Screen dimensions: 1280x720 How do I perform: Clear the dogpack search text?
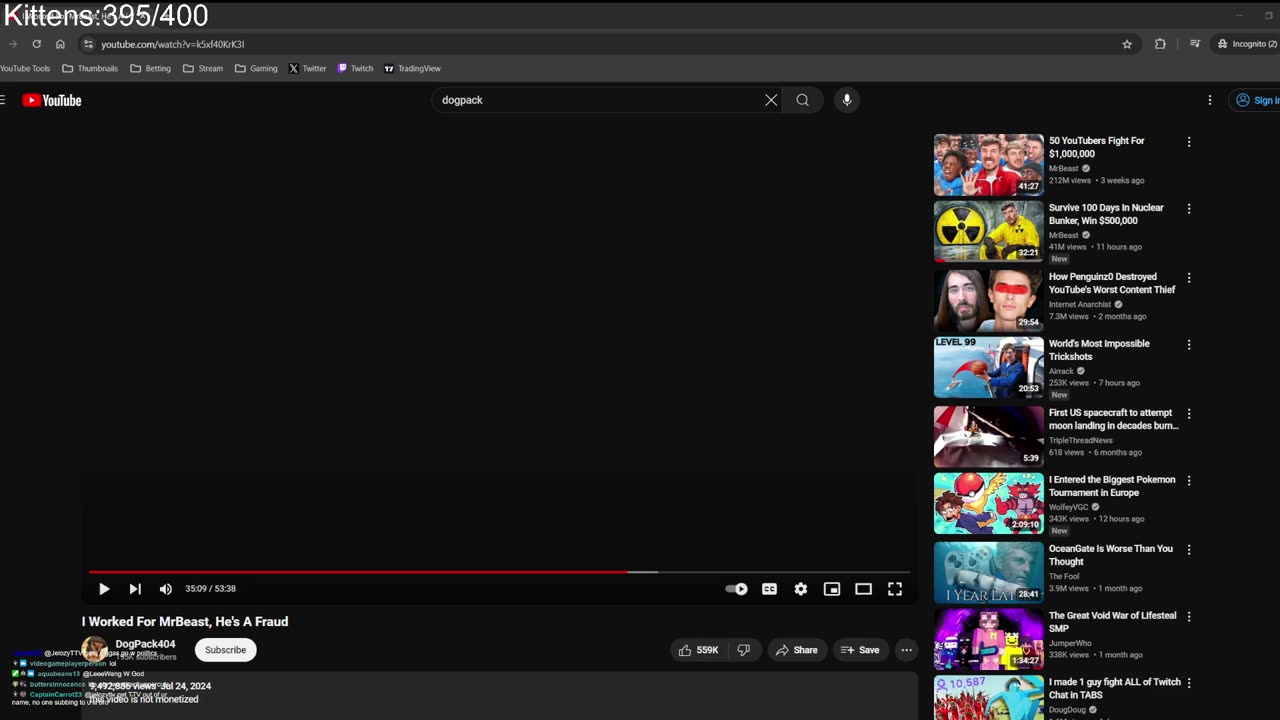[771, 100]
